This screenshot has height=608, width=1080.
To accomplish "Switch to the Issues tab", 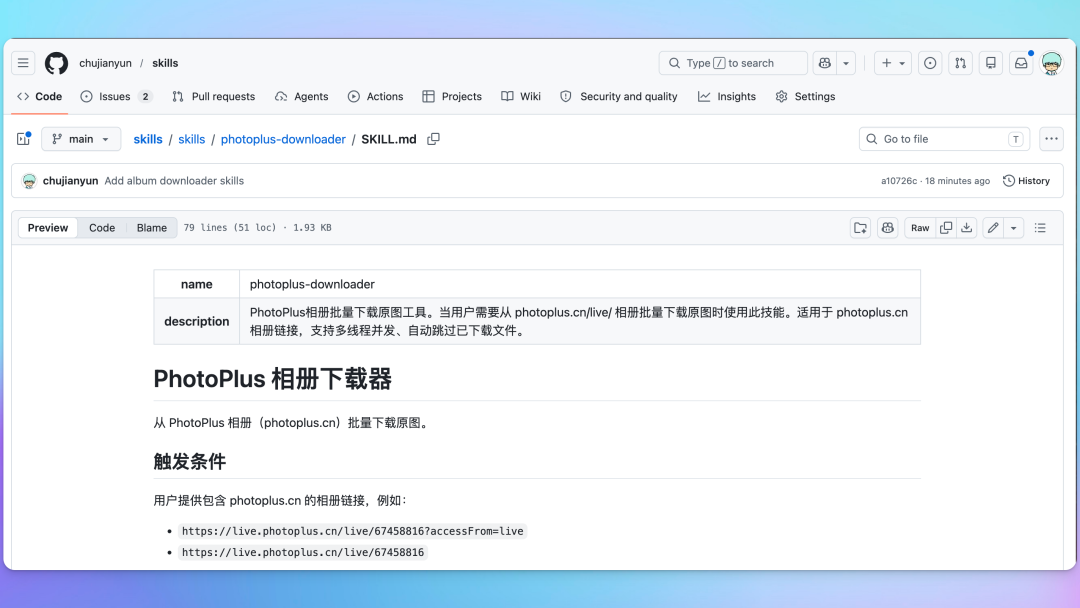I will 115,96.
